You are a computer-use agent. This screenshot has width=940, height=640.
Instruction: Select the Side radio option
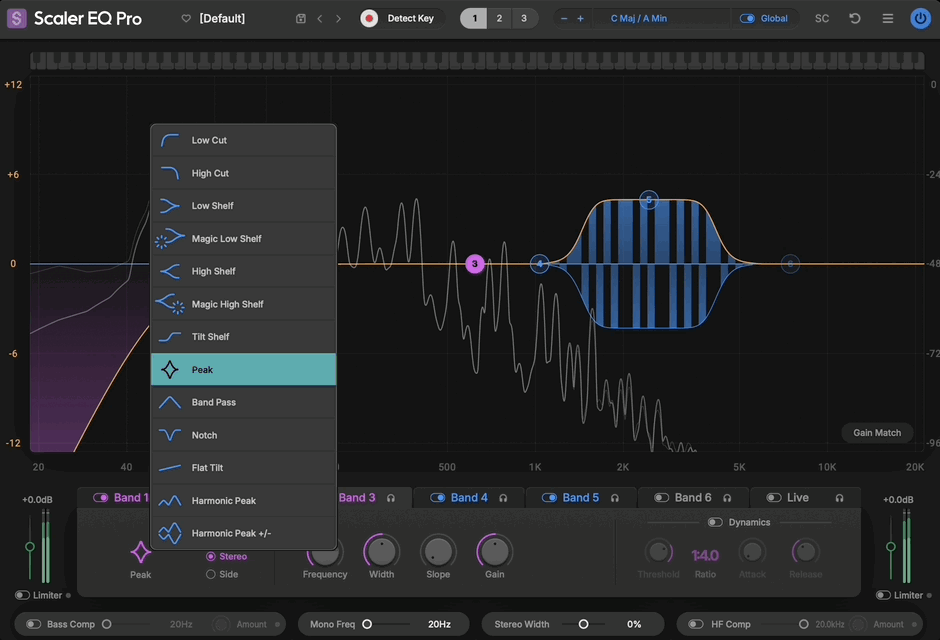coord(210,574)
